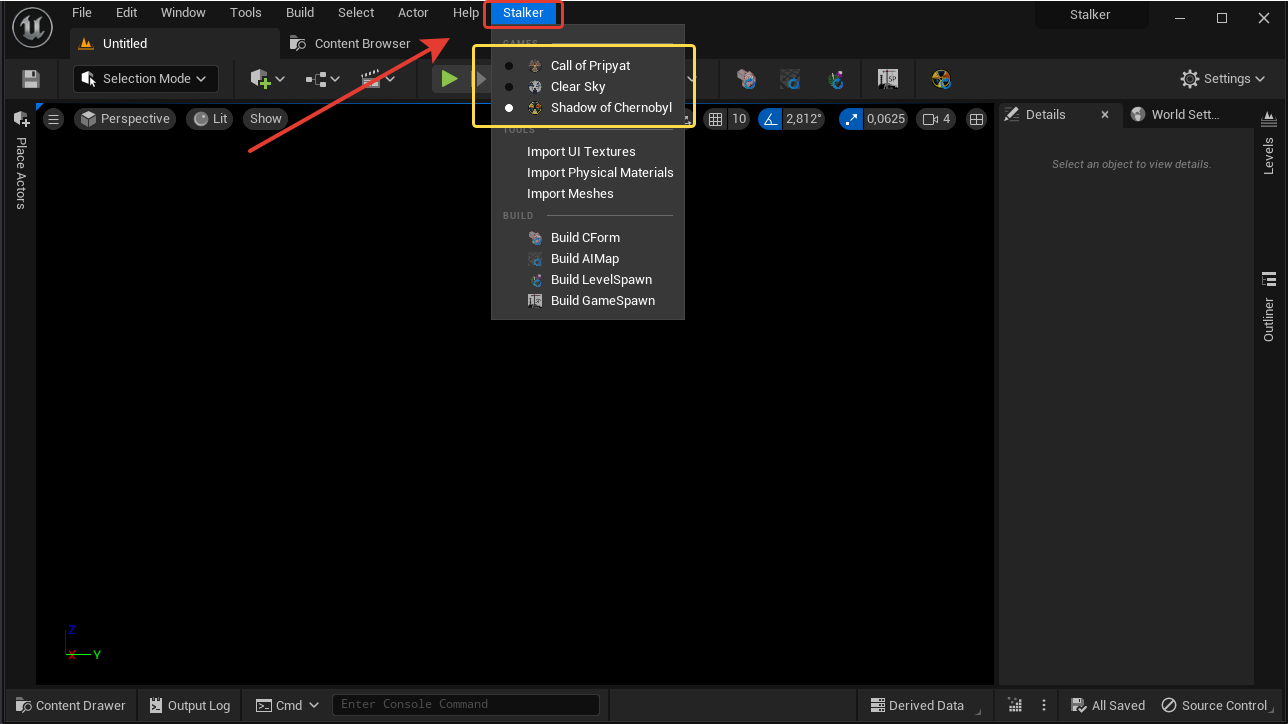1288x724 pixels.
Task: Change the grid snap value 10
Action: click(x=739, y=119)
